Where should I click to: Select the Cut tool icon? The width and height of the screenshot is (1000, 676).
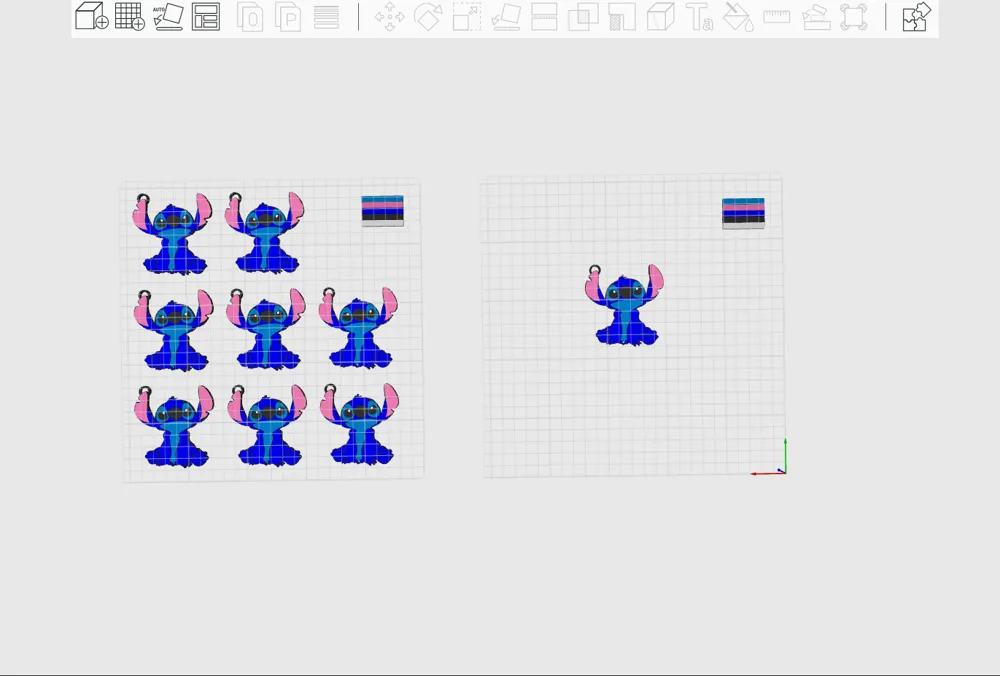click(x=544, y=17)
